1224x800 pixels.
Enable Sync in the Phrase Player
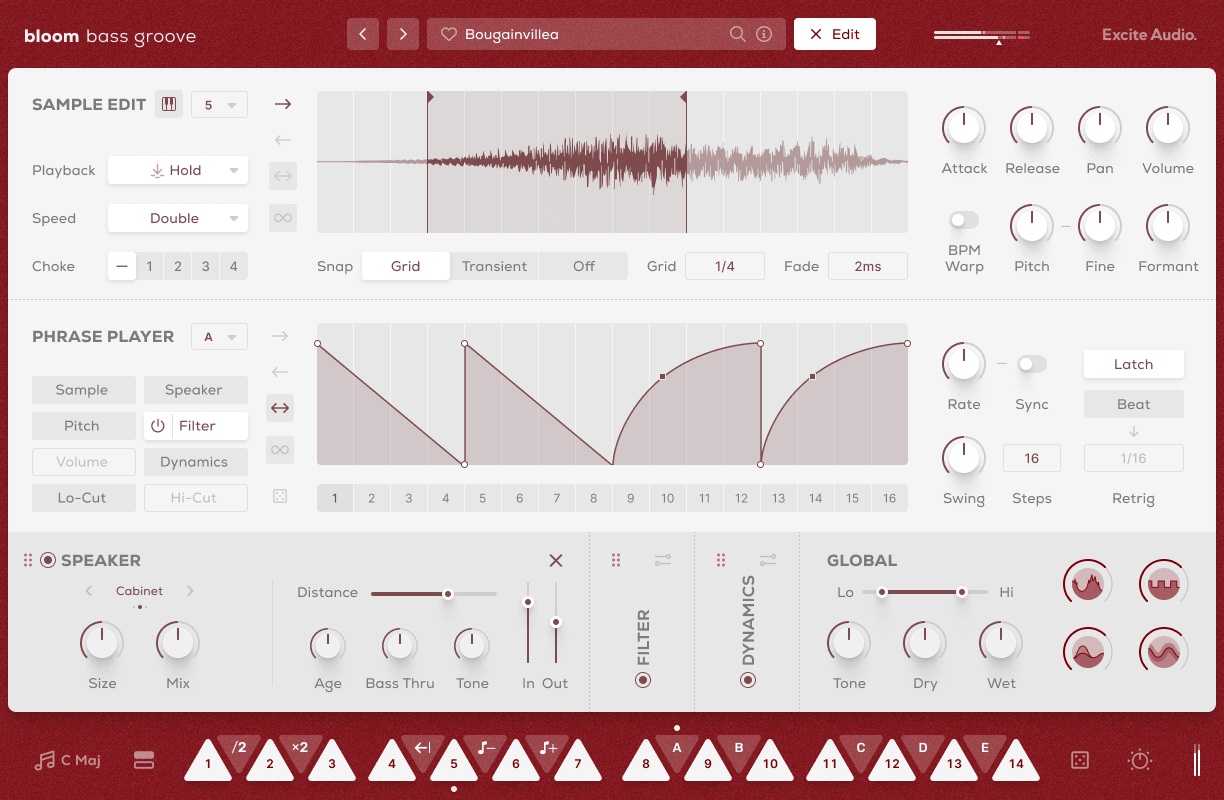coord(1031,364)
